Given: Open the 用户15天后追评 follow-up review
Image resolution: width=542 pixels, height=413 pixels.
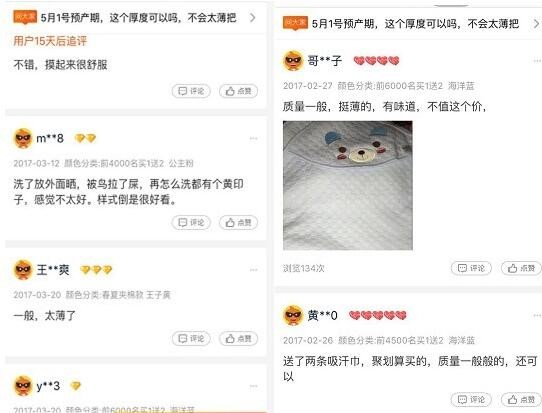Looking at the screenshot, I should click(50, 41).
